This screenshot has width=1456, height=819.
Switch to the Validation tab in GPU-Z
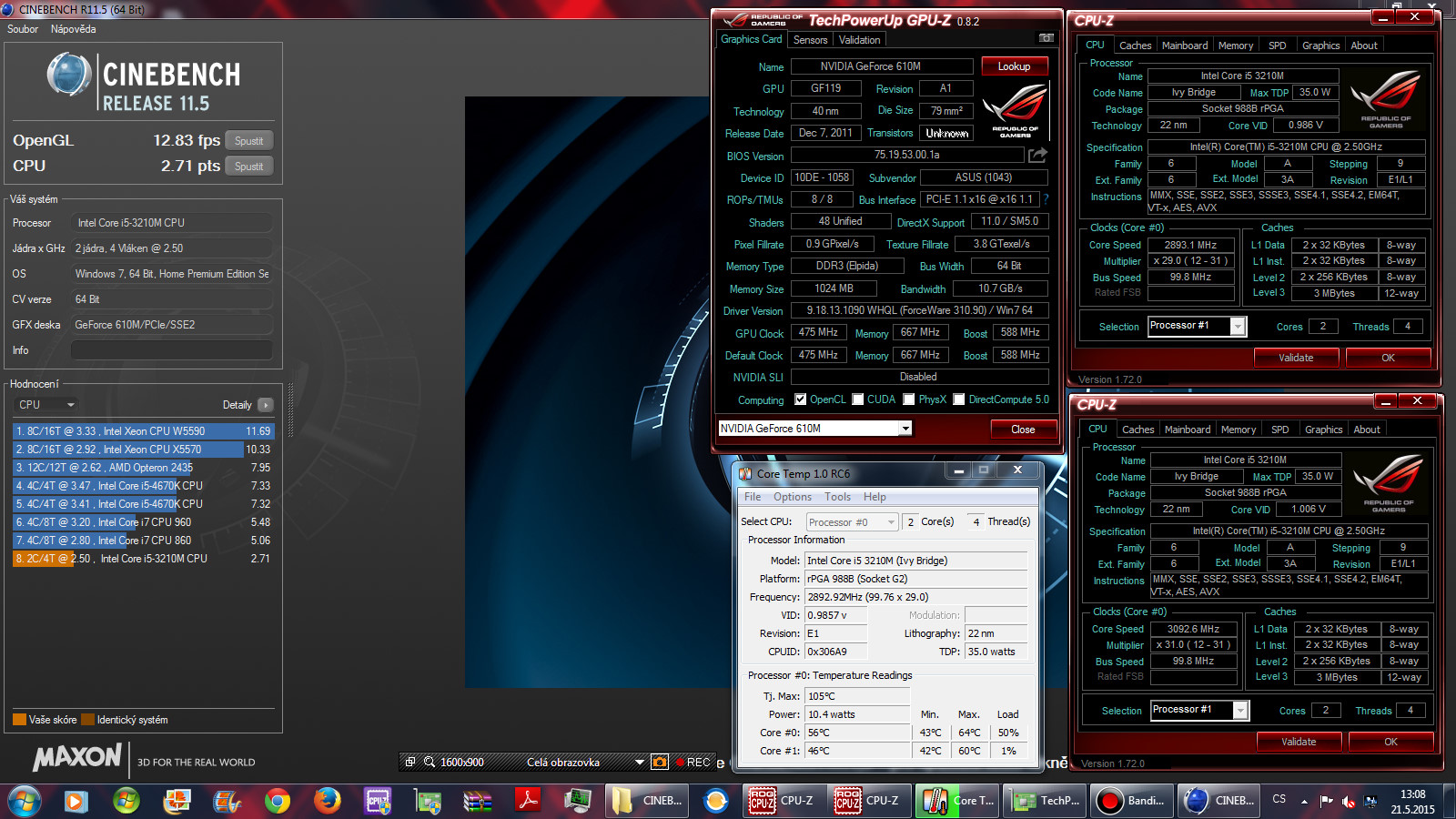click(859, 39)
